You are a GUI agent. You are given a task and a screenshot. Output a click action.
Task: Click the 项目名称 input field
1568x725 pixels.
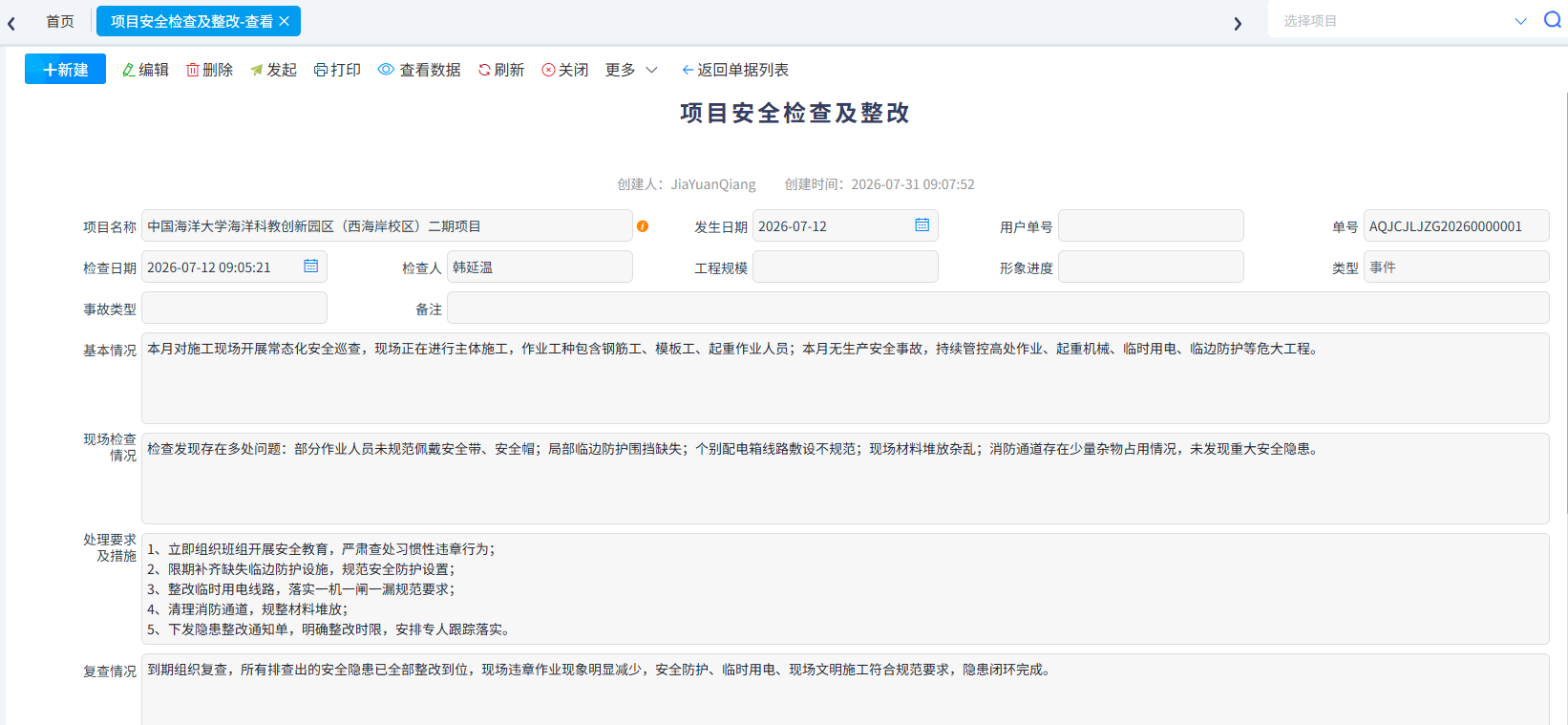(x=387, y=226)
